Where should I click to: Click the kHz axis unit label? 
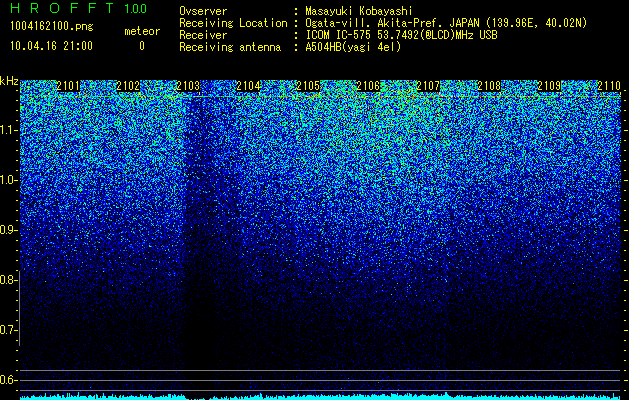[10, 81]
